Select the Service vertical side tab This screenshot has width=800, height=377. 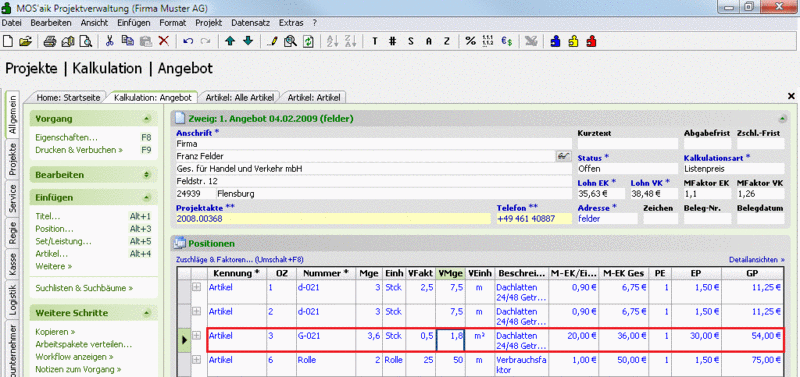click(x=13, y=198)
